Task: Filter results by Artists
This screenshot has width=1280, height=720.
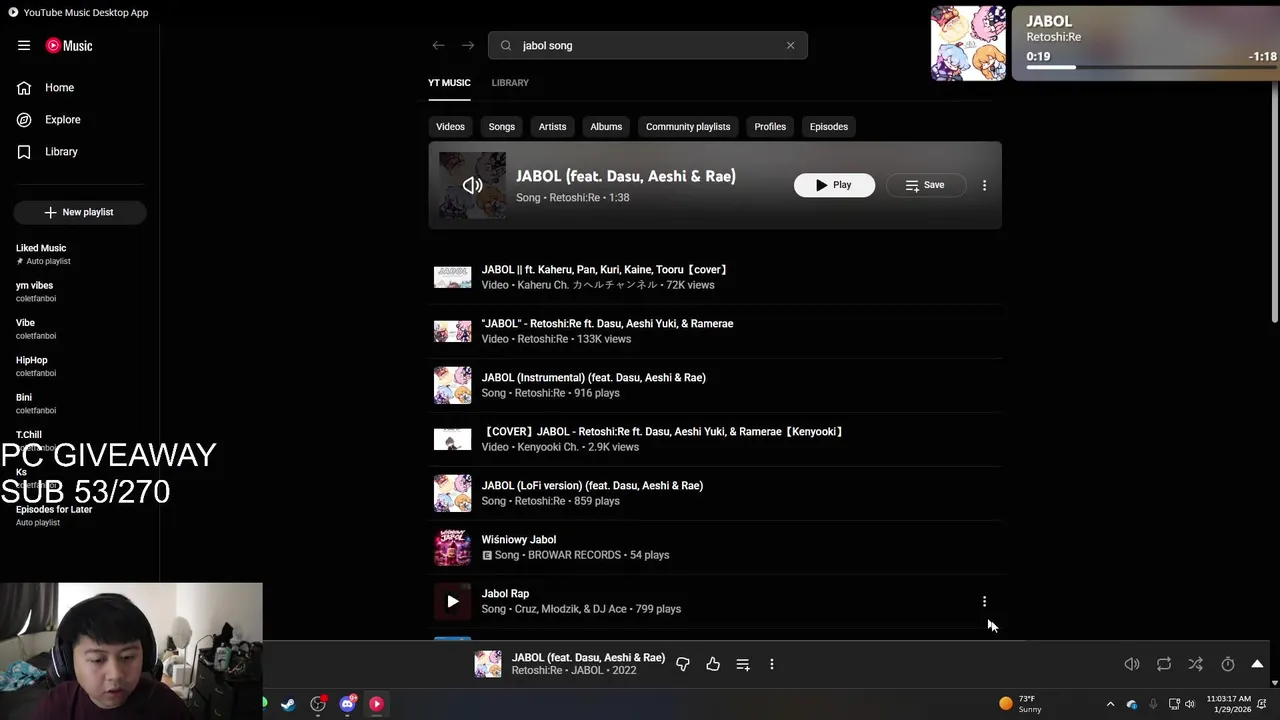Action: click(x=552, y=127)
